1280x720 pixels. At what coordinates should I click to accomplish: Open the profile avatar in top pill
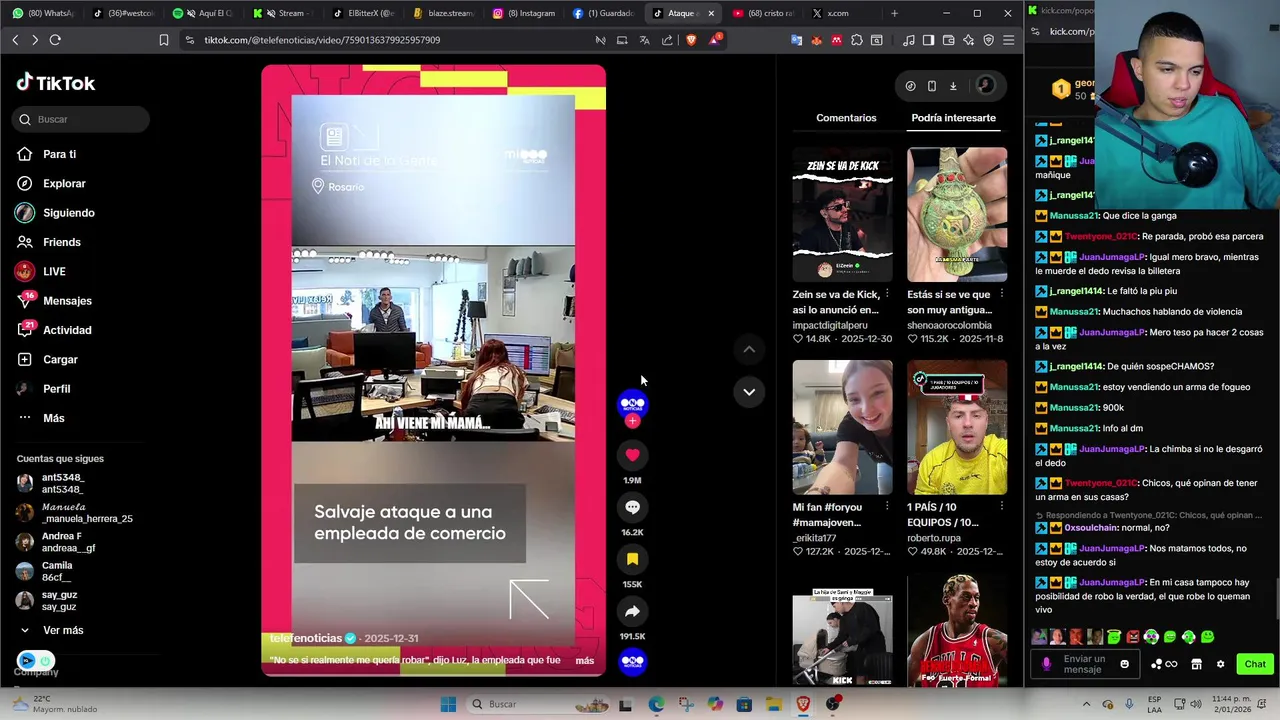985,86
